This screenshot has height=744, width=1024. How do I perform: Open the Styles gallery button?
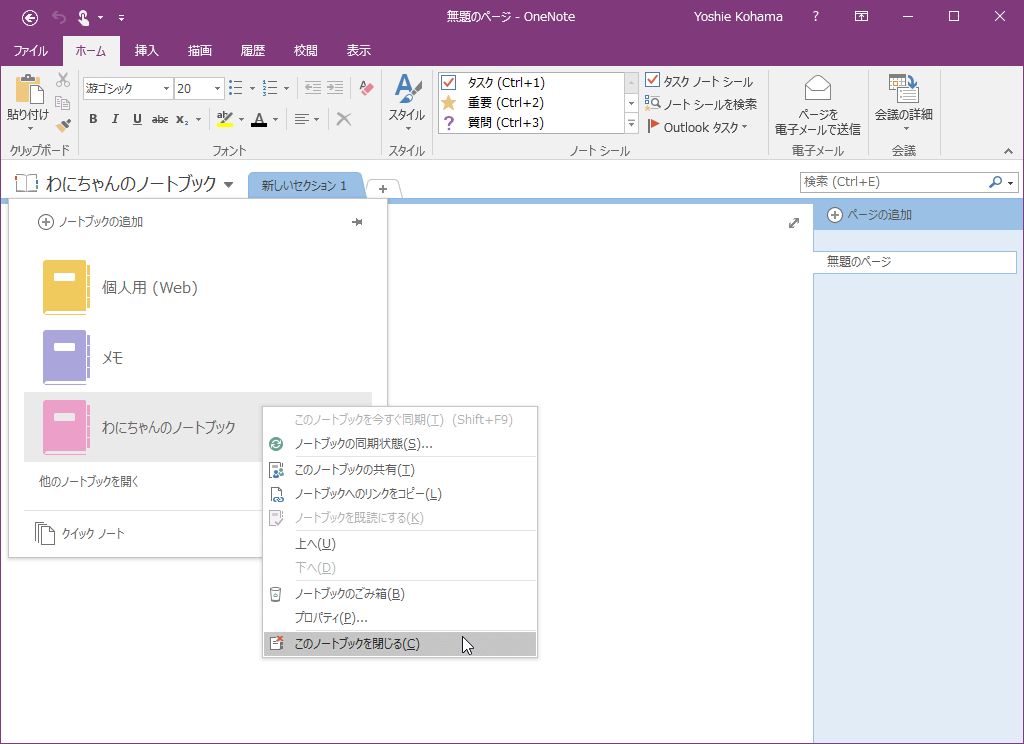coord(407,103)
